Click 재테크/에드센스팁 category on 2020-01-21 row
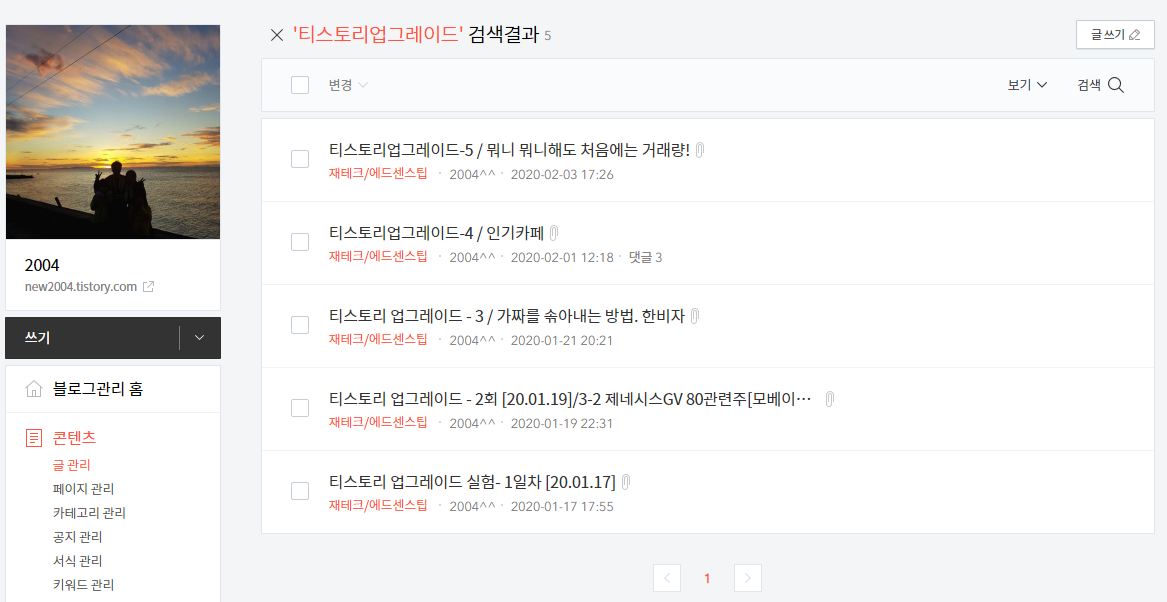Screen dimensions: 1167x602 point(378,340)
